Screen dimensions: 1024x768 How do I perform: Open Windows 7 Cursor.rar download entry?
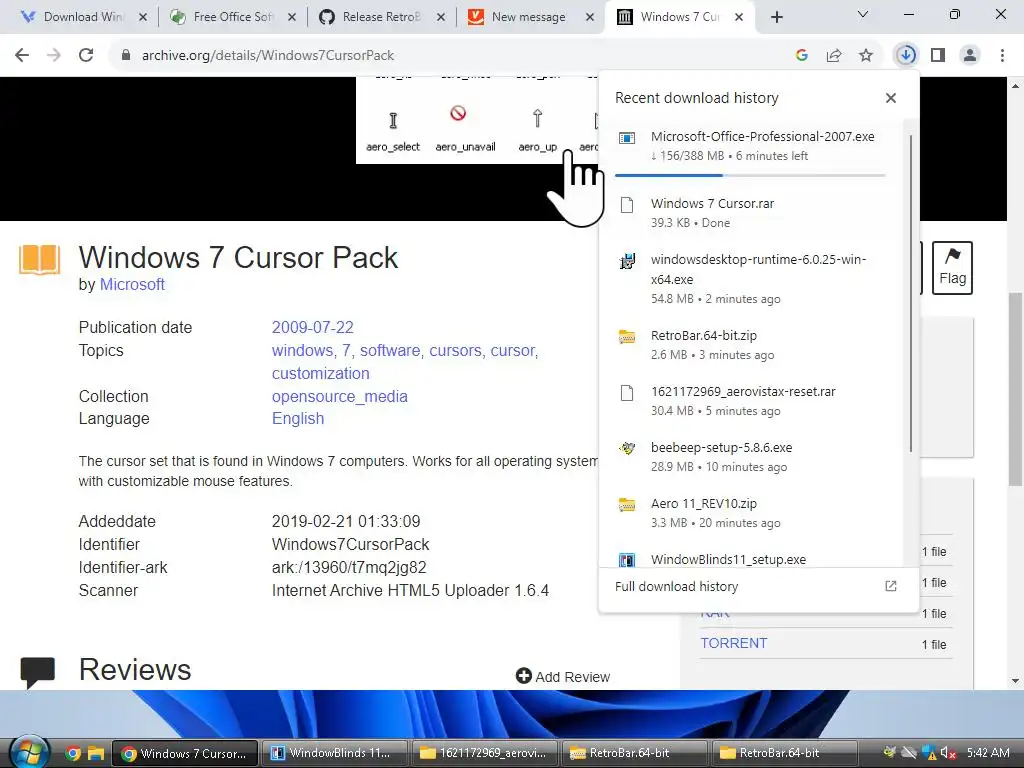(752, 213)
